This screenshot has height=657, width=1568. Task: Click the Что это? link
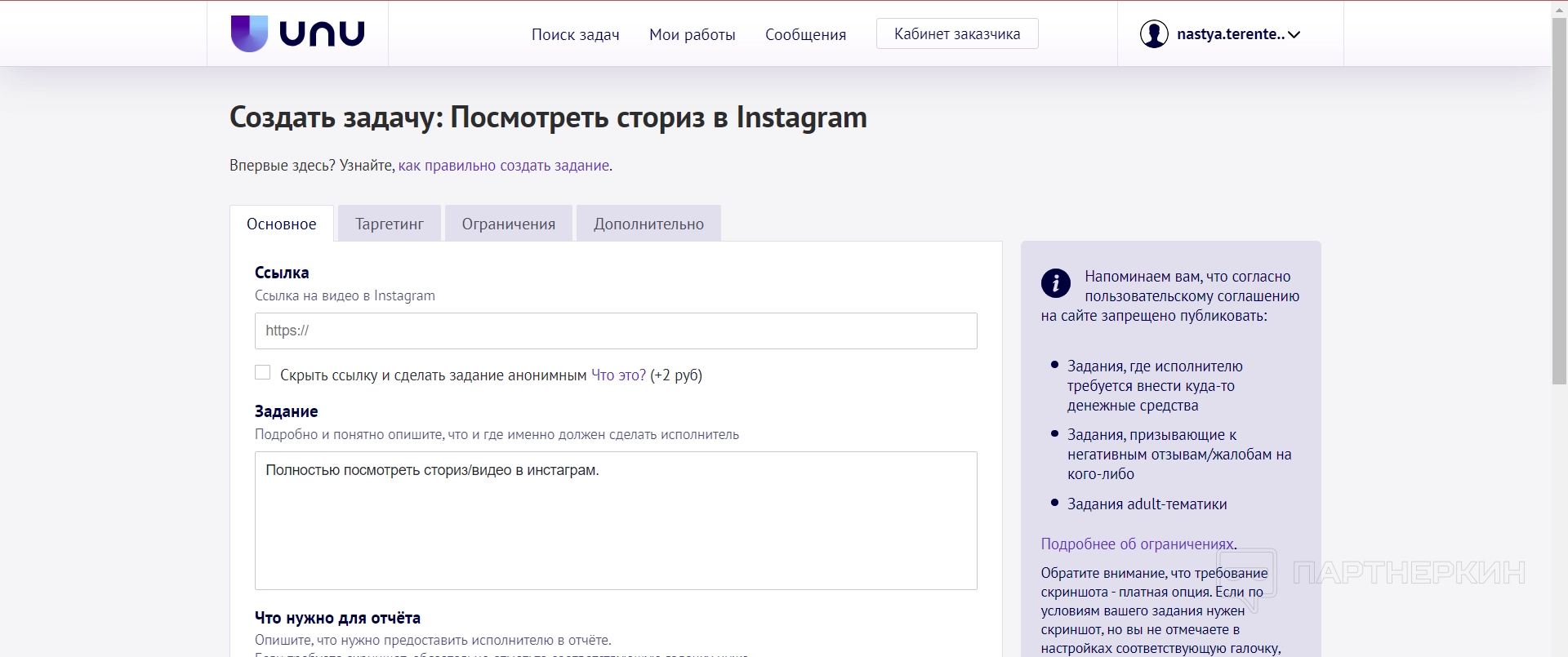(618, 375)
